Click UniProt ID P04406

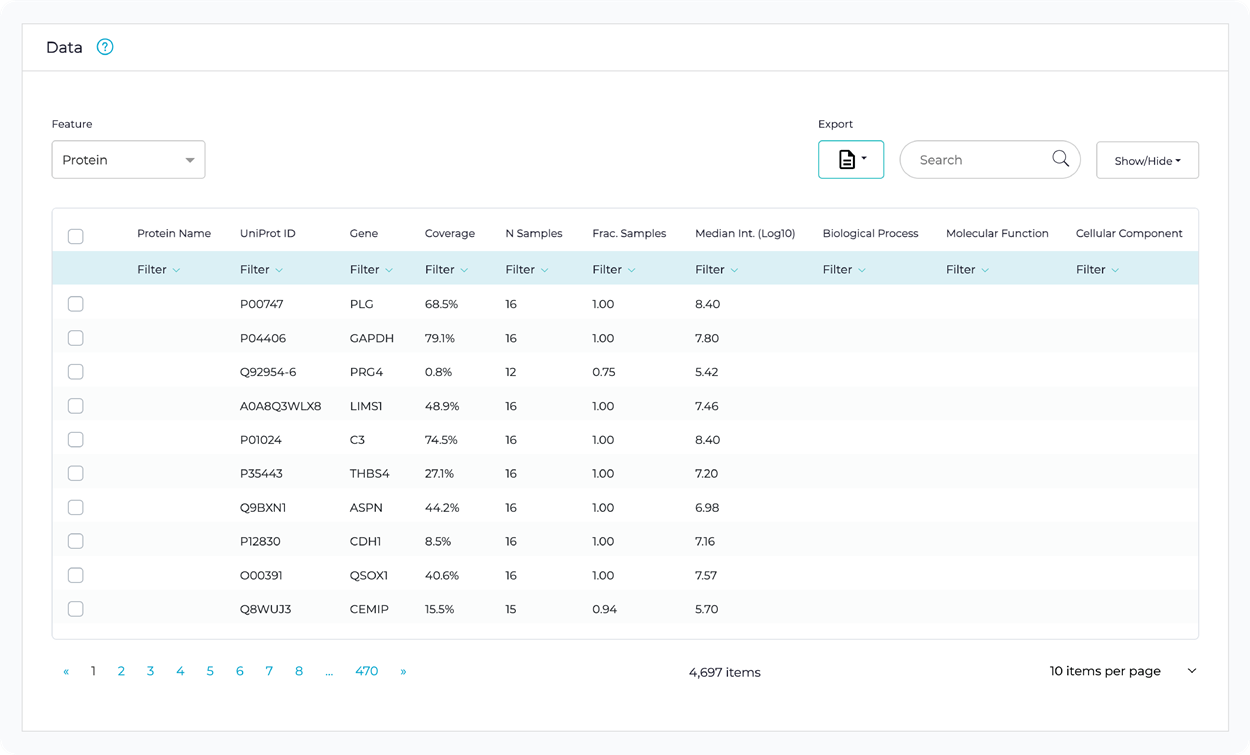[x=263, y=338]
